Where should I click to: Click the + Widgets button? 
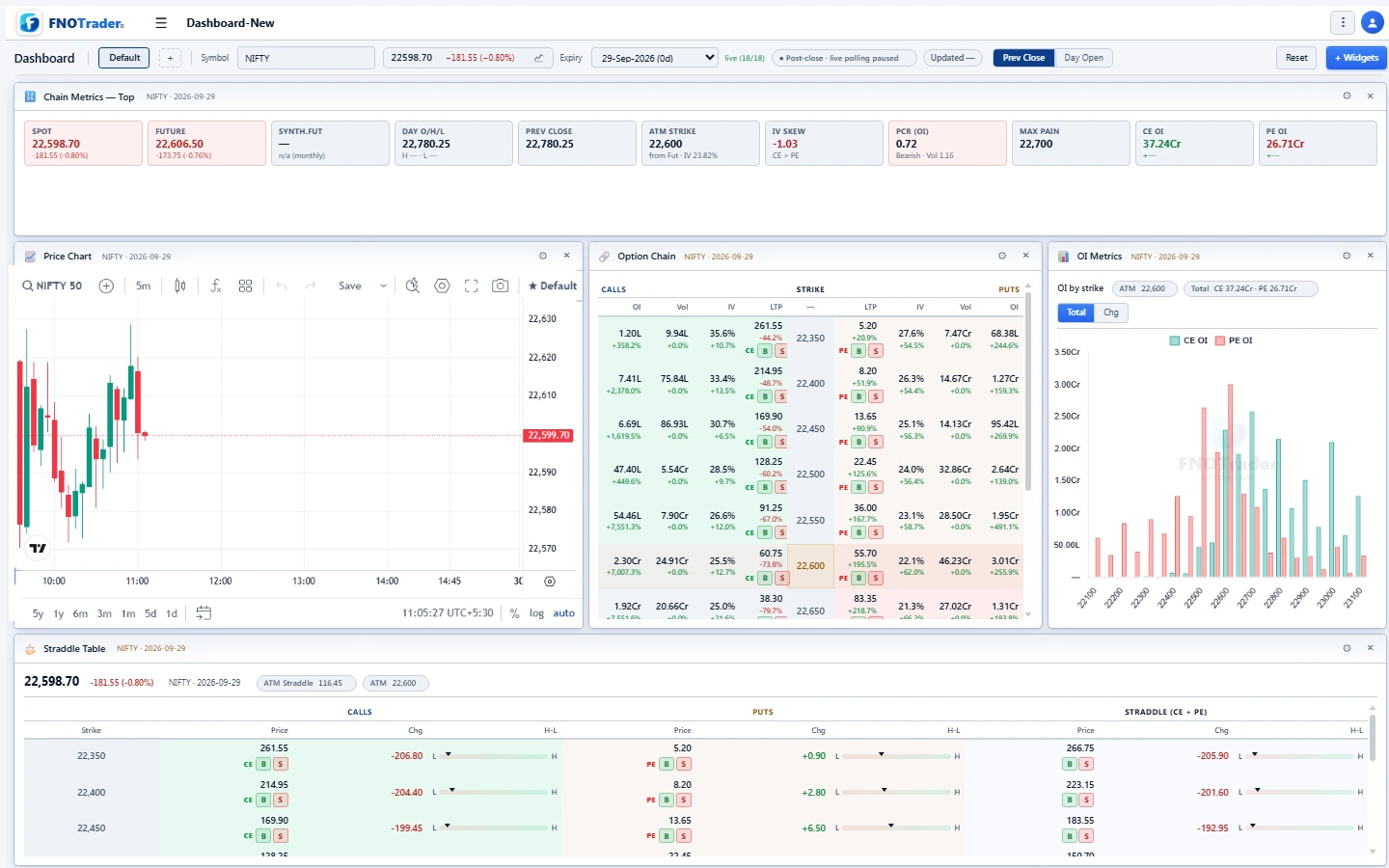click(1356, 58)
